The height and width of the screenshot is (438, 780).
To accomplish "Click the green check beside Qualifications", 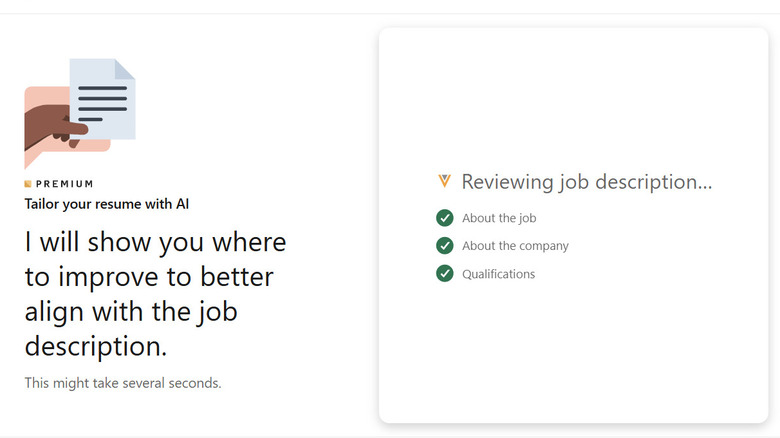I will pyautogui.click(x=445, y=274).
